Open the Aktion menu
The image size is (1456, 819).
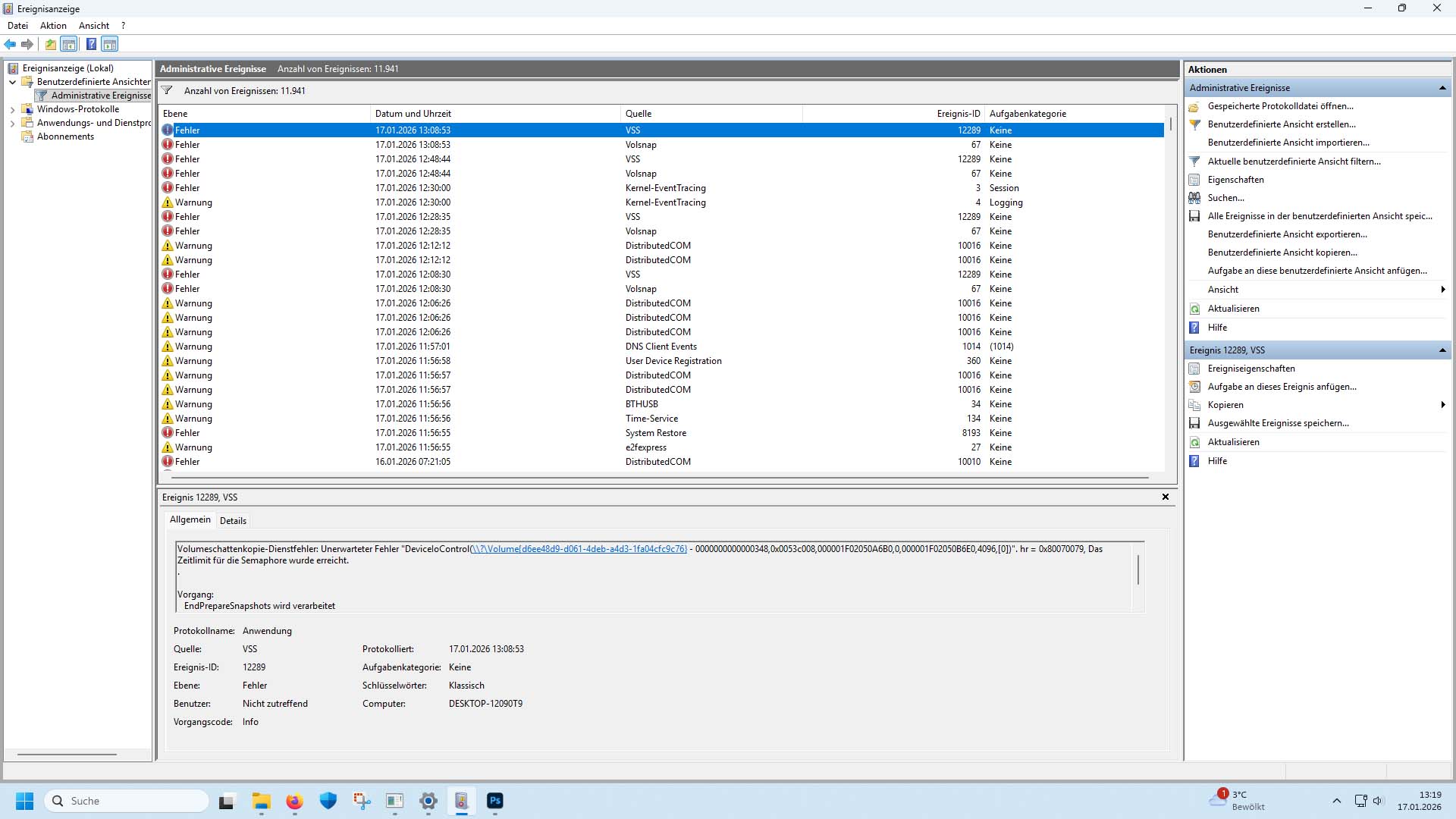[x=53, y=25]
